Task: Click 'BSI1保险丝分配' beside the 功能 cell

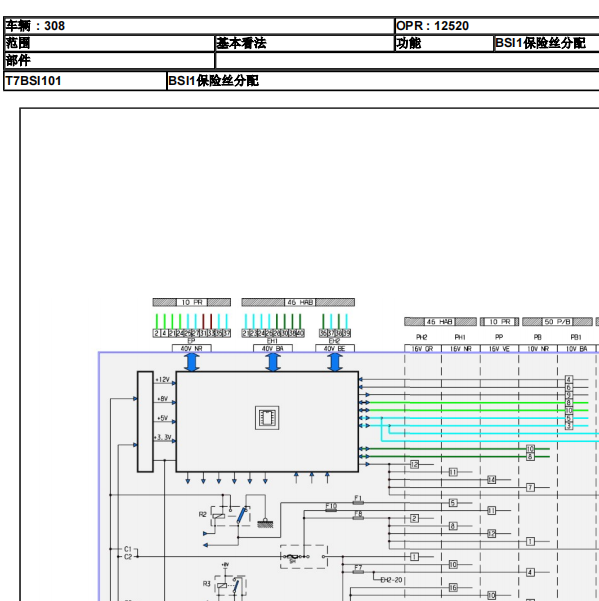Action: coord(546,43)
